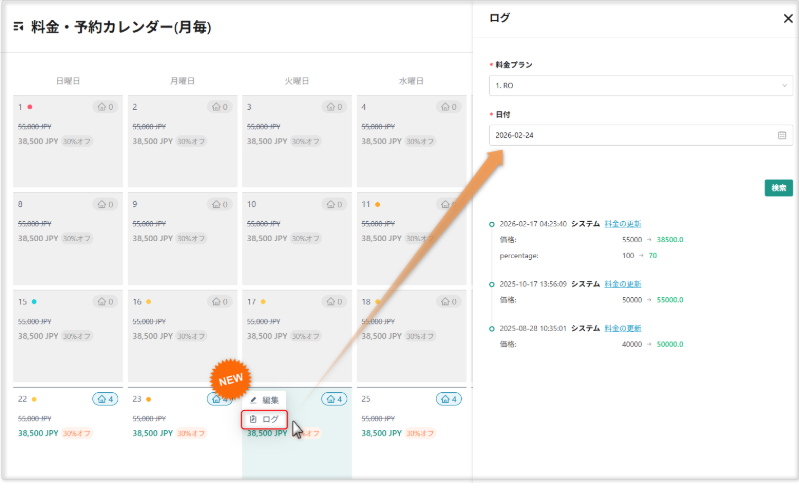Click the 38500.0 new price value in log
Viewport: 799px width, 489px height.
670,239
